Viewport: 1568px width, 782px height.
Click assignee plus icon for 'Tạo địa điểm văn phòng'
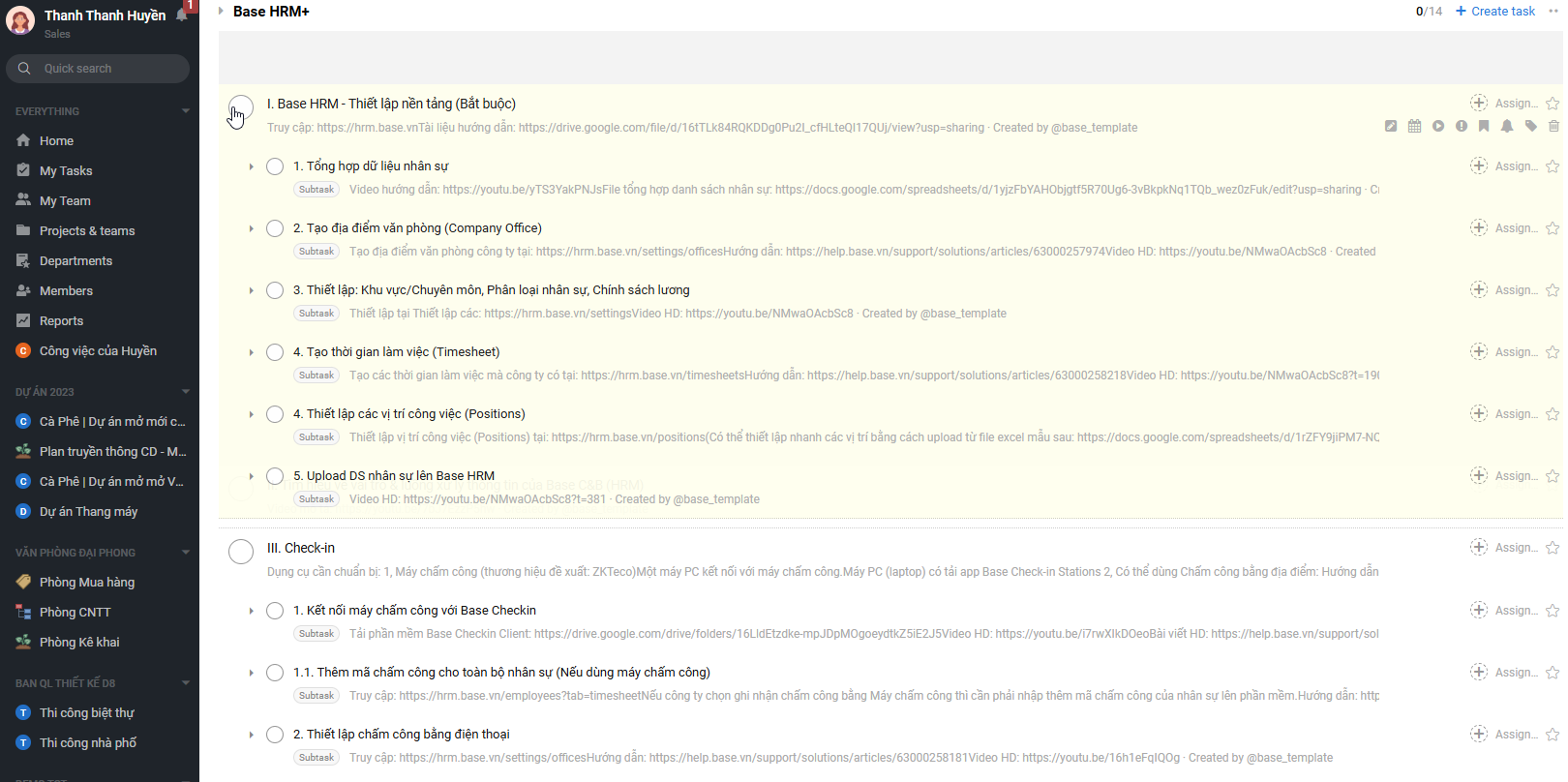pyautogui.click(x=1479, y=227)
